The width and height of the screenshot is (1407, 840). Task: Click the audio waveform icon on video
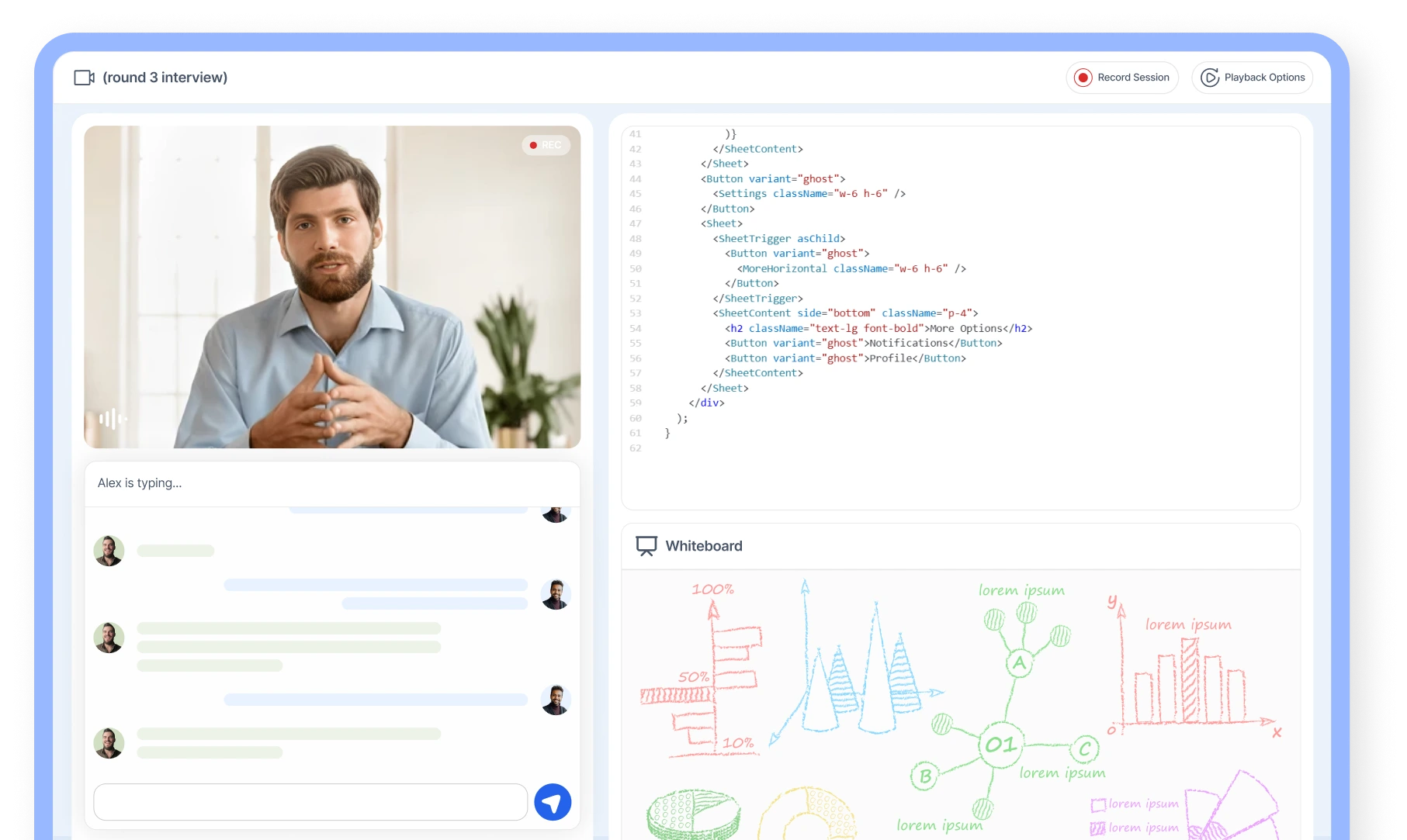(113, 420)
